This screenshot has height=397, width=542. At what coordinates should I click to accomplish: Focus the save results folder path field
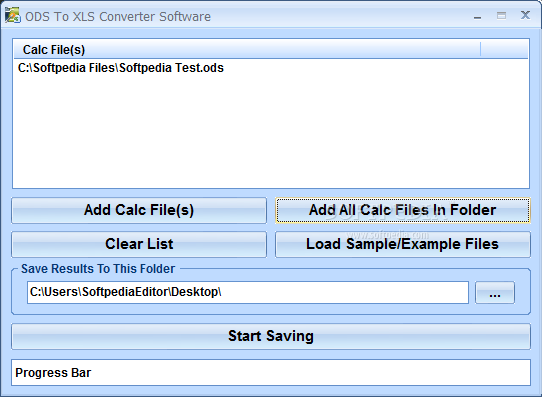[x=248, y=292]
